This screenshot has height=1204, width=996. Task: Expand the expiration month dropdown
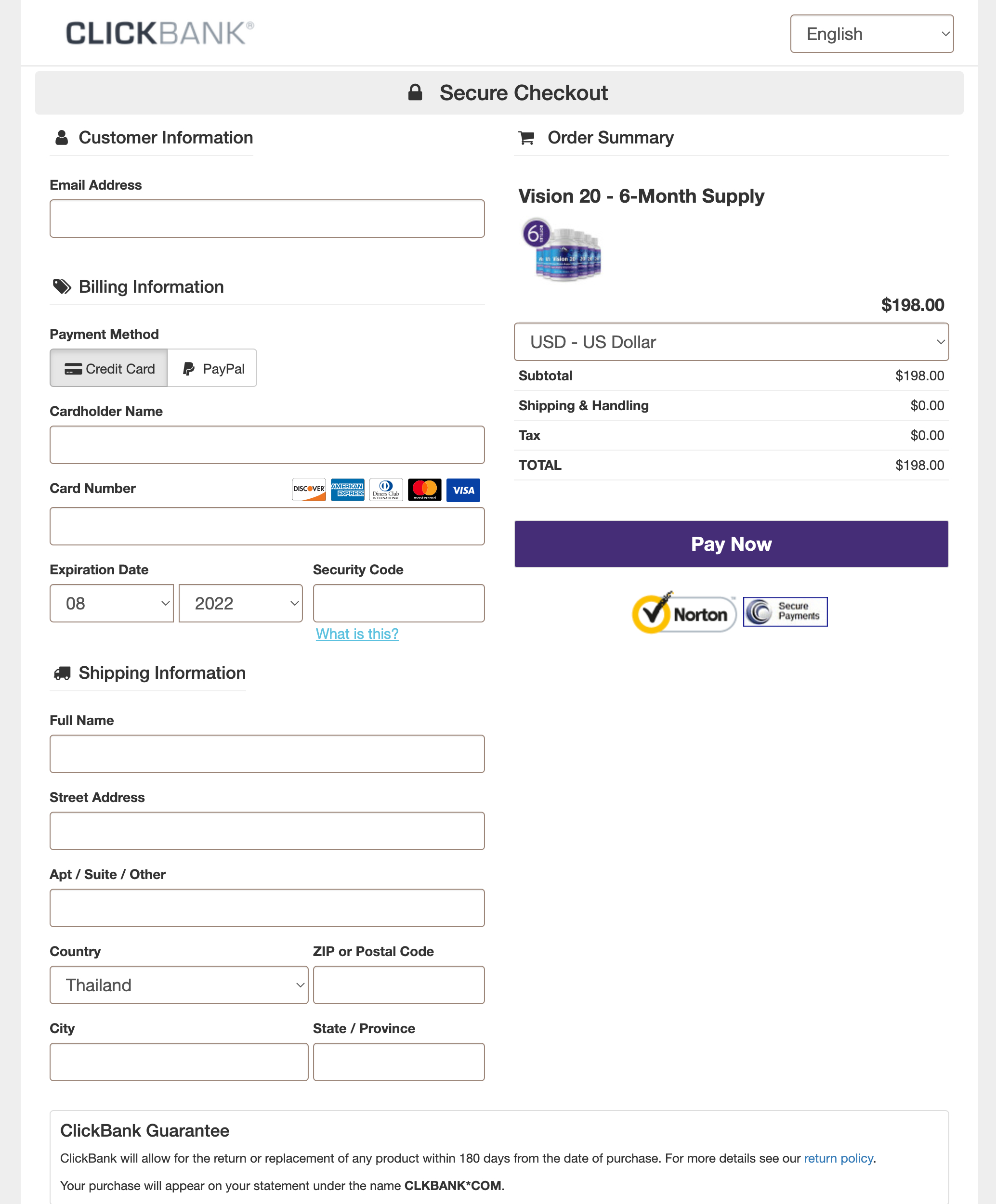pyautogui.click(x=113, y=602)
